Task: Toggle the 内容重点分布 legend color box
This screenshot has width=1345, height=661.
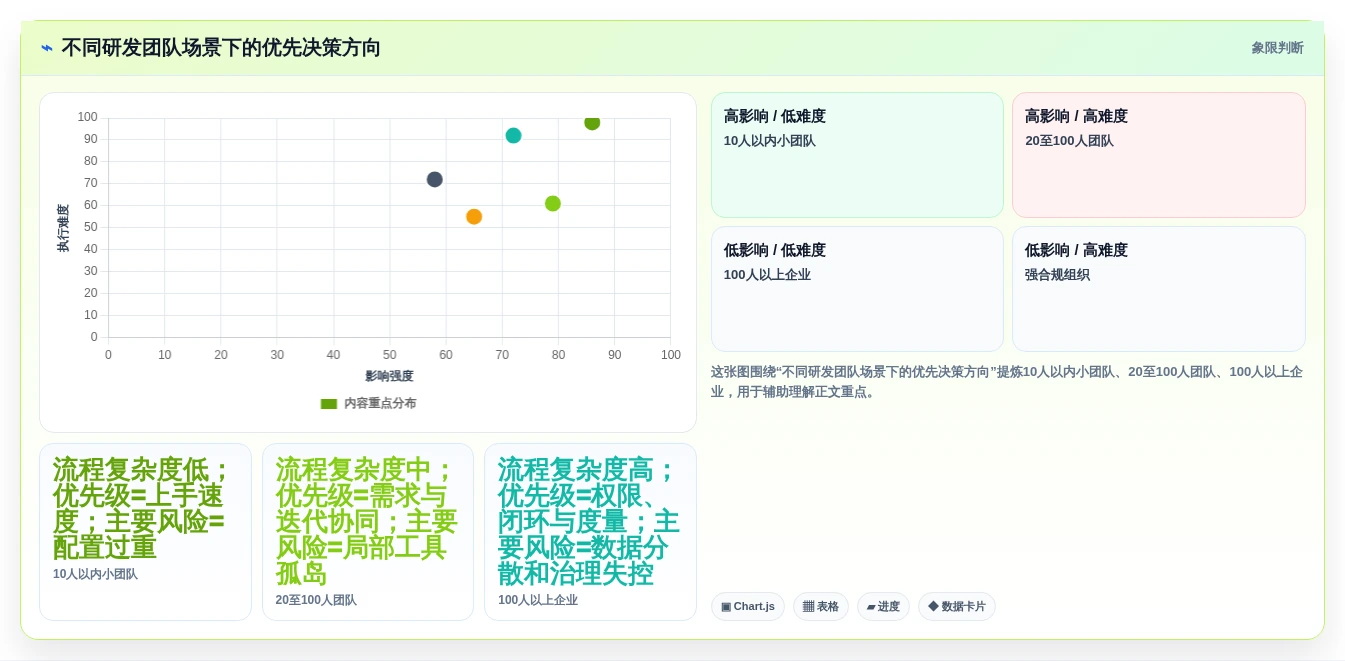Action: (328, 404)
